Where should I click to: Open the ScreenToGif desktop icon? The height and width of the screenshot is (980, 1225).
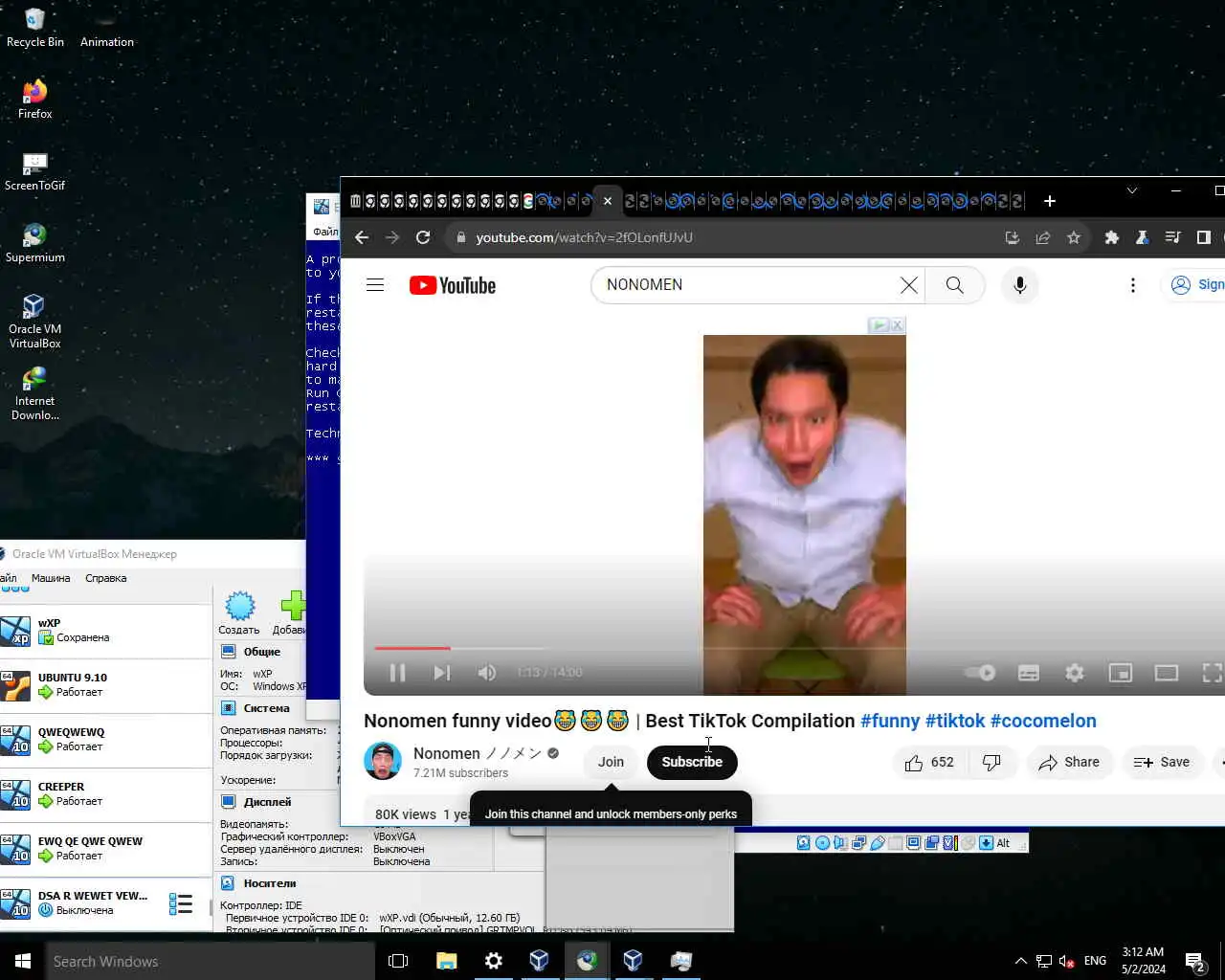(35, 171)
